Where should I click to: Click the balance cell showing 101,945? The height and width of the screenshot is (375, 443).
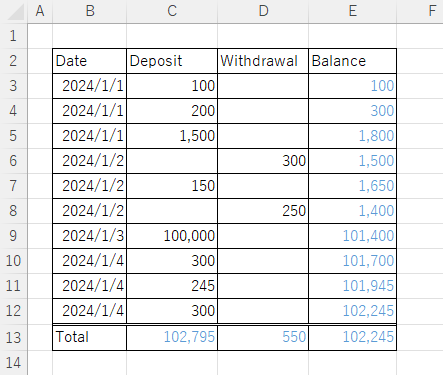pyautogui.click(x=353, y=286)
